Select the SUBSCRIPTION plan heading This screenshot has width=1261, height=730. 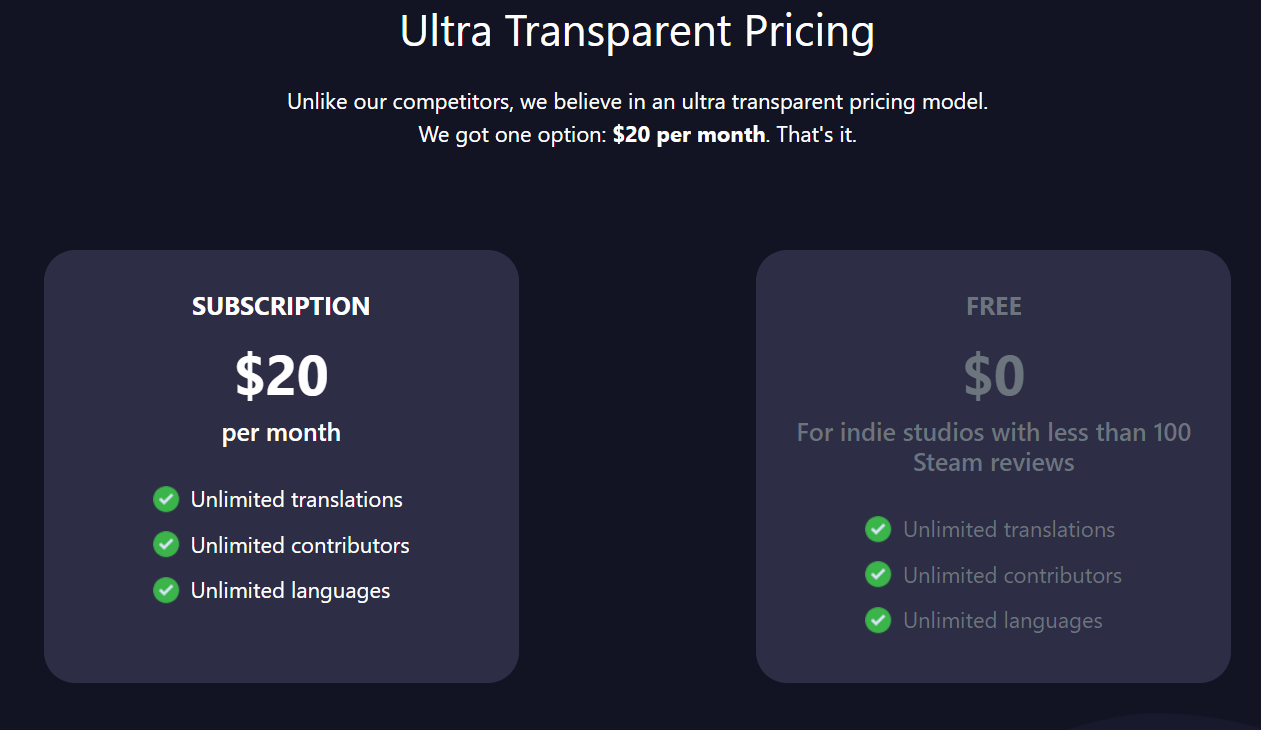(x=281, y=306)
